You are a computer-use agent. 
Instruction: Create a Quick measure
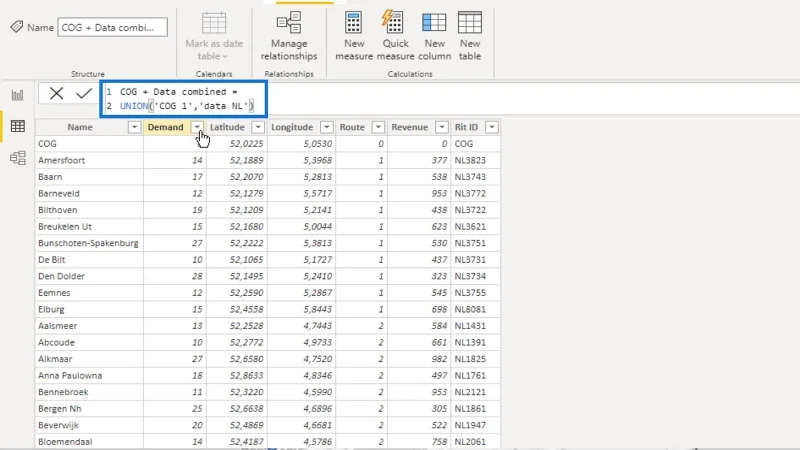(395, 36)
